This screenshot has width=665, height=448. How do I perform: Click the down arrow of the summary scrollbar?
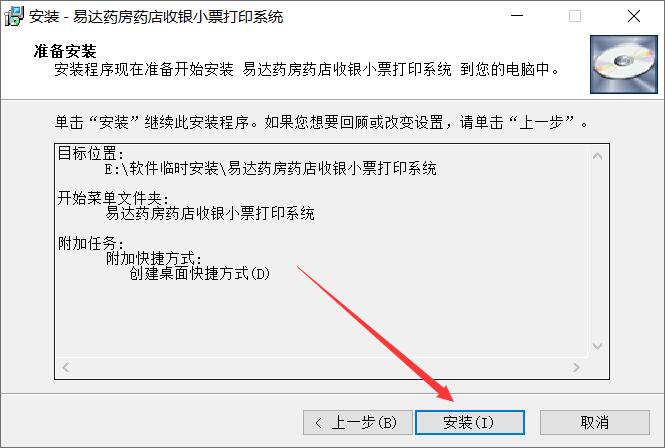click(598, 346)
